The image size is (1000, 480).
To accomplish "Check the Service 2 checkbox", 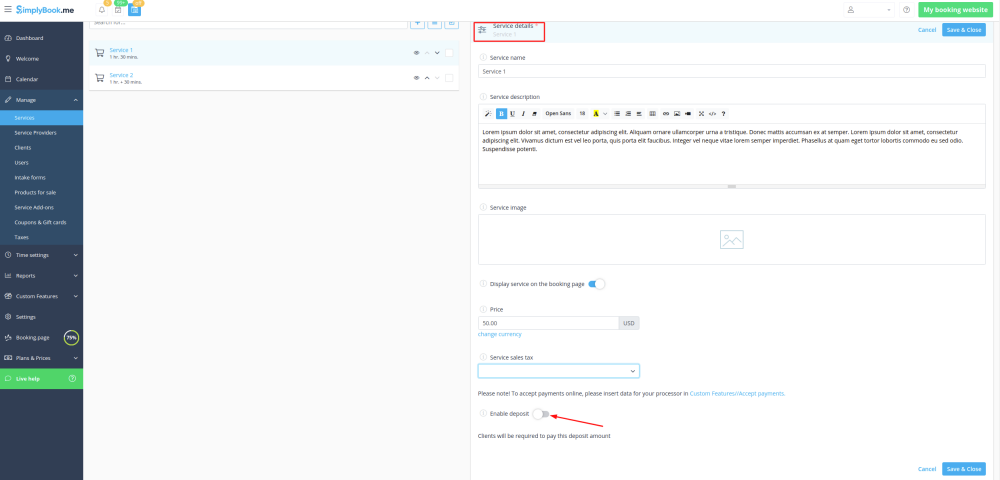I will [x=450, y=77].
